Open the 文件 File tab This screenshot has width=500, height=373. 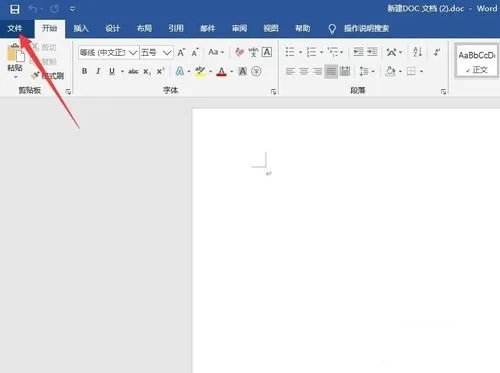pos(15,29)
